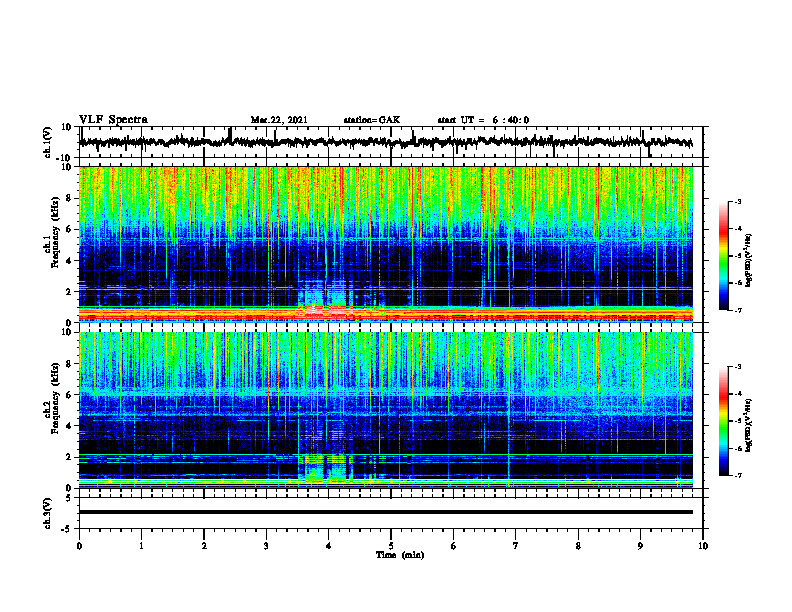Click time axis tick label "9"
Screen dimensions: 792x612
tap(640, 546)
